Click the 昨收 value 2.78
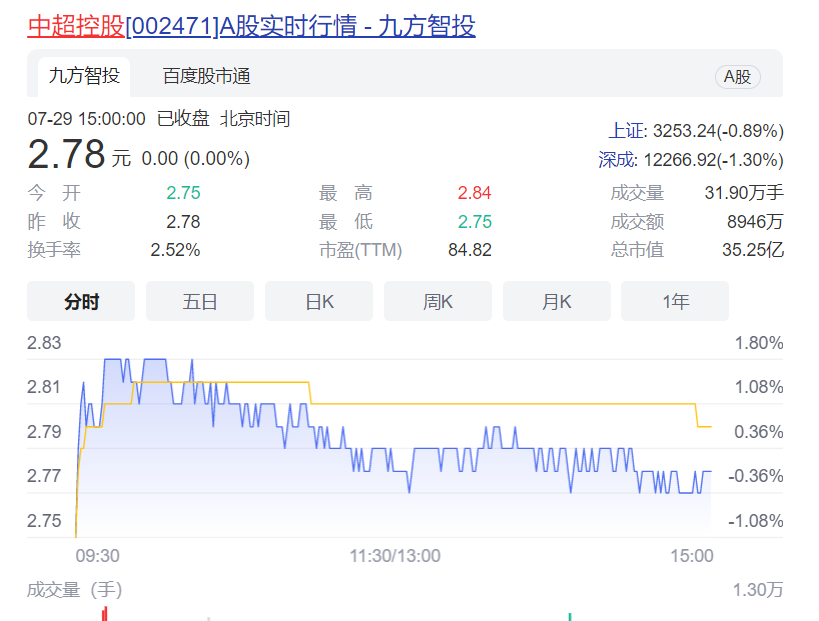This screenshot has height=621, width=819. pyautogui.click(x=183, y=222)
